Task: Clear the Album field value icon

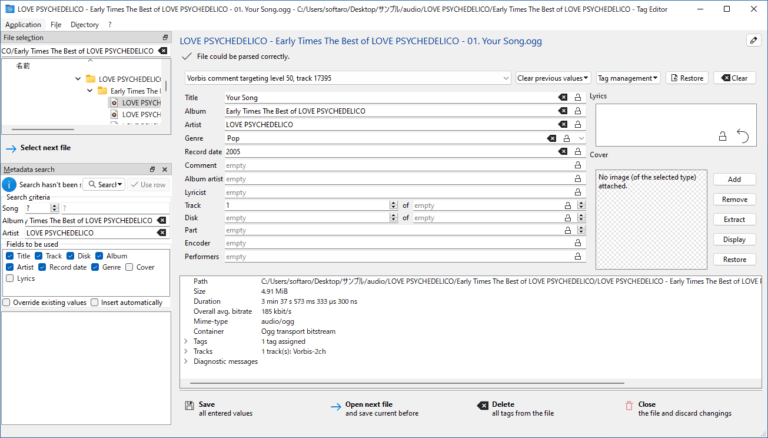Action: click(563, 111)
